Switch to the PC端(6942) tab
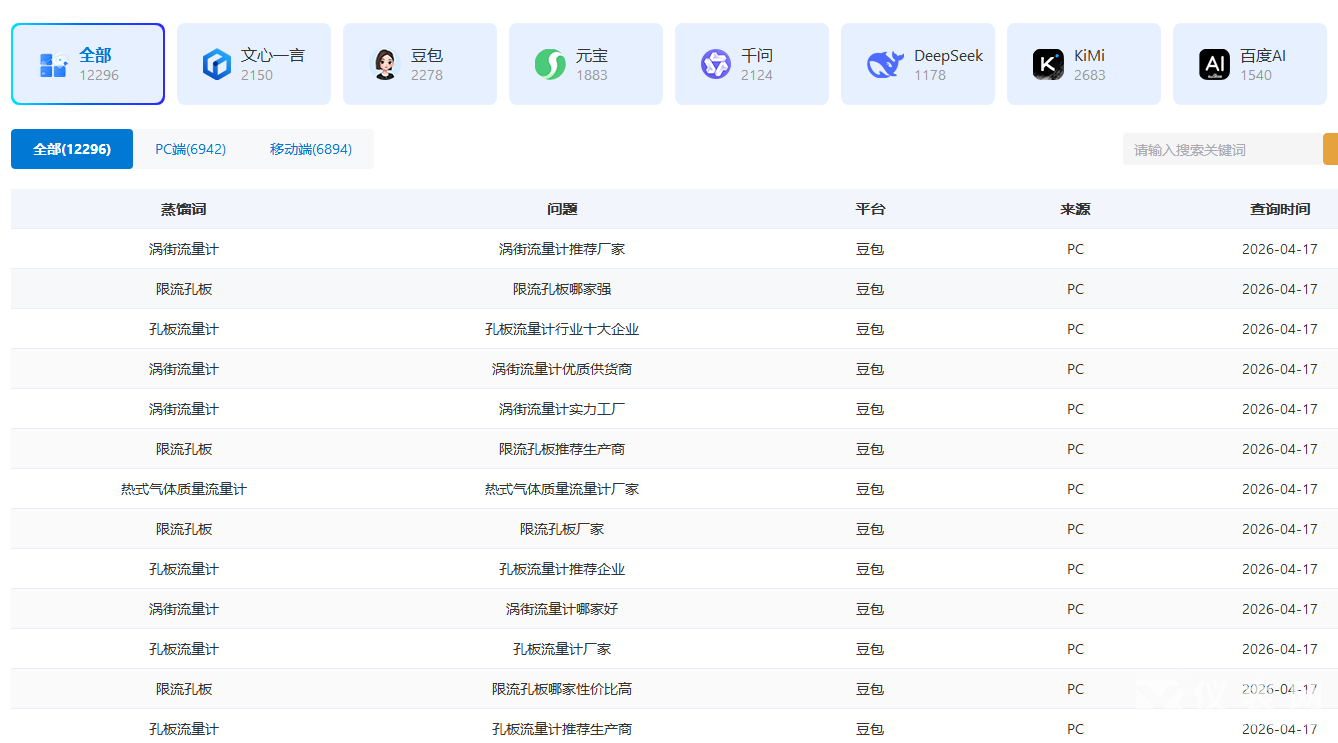The width and height of the screenshot is (1338, 743). 190,149
